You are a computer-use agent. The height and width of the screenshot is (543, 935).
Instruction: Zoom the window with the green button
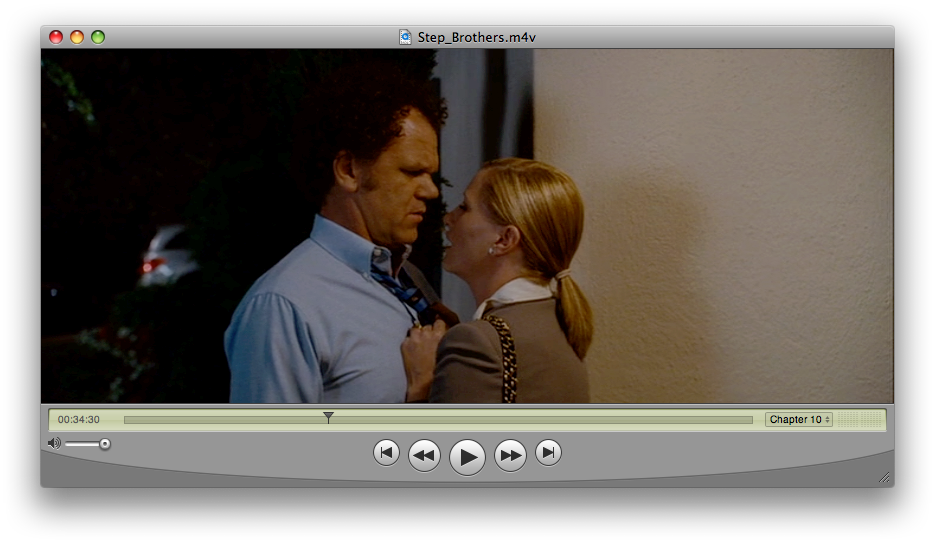(98, 37)
